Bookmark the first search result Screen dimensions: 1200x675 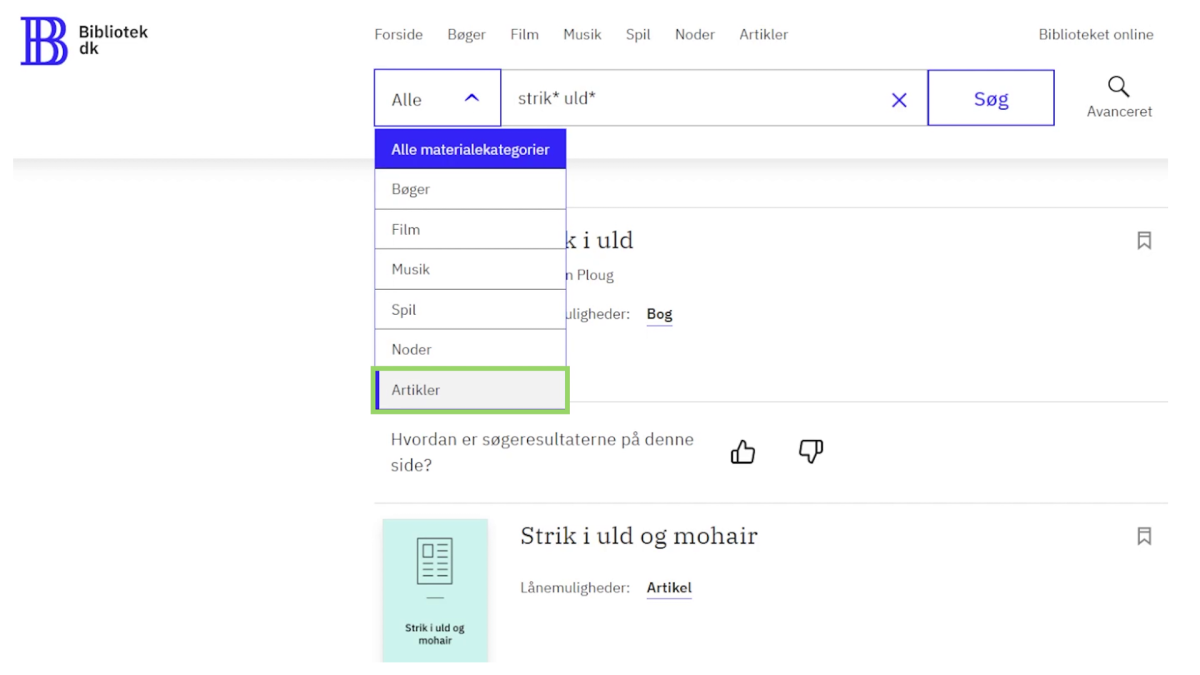1144,240
